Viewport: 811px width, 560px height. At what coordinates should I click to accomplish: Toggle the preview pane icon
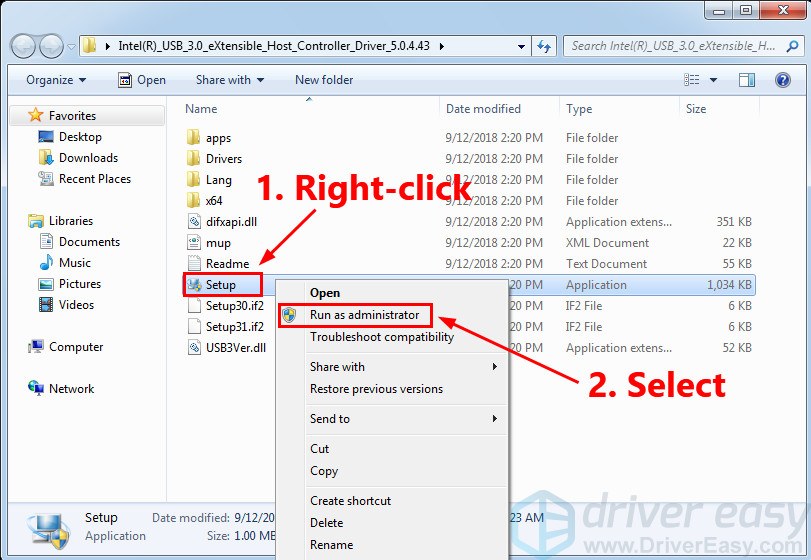pyautogui.click(x=746, y=80)
